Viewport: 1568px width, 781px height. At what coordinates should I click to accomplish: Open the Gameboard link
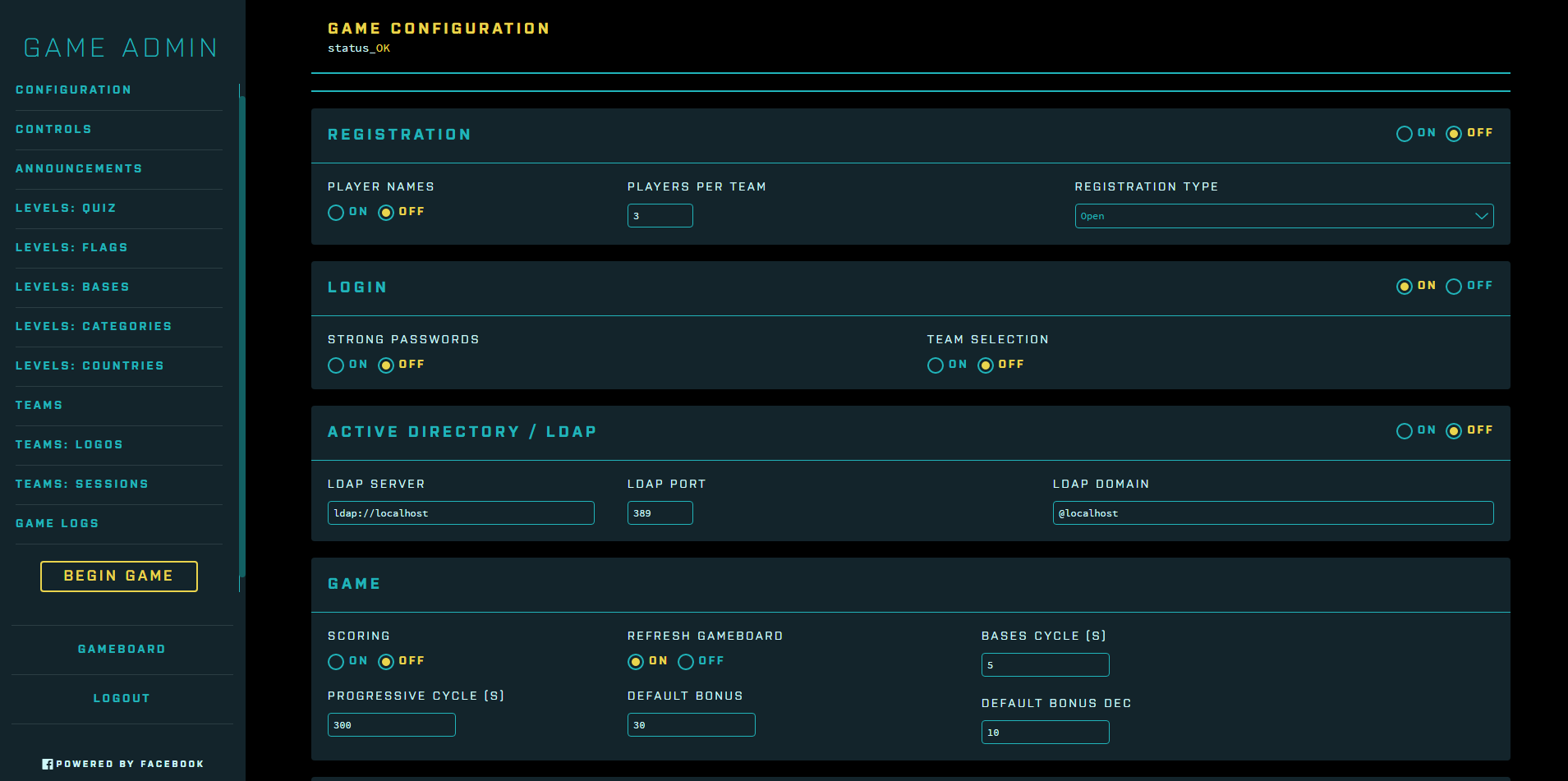tap(122, 650)
